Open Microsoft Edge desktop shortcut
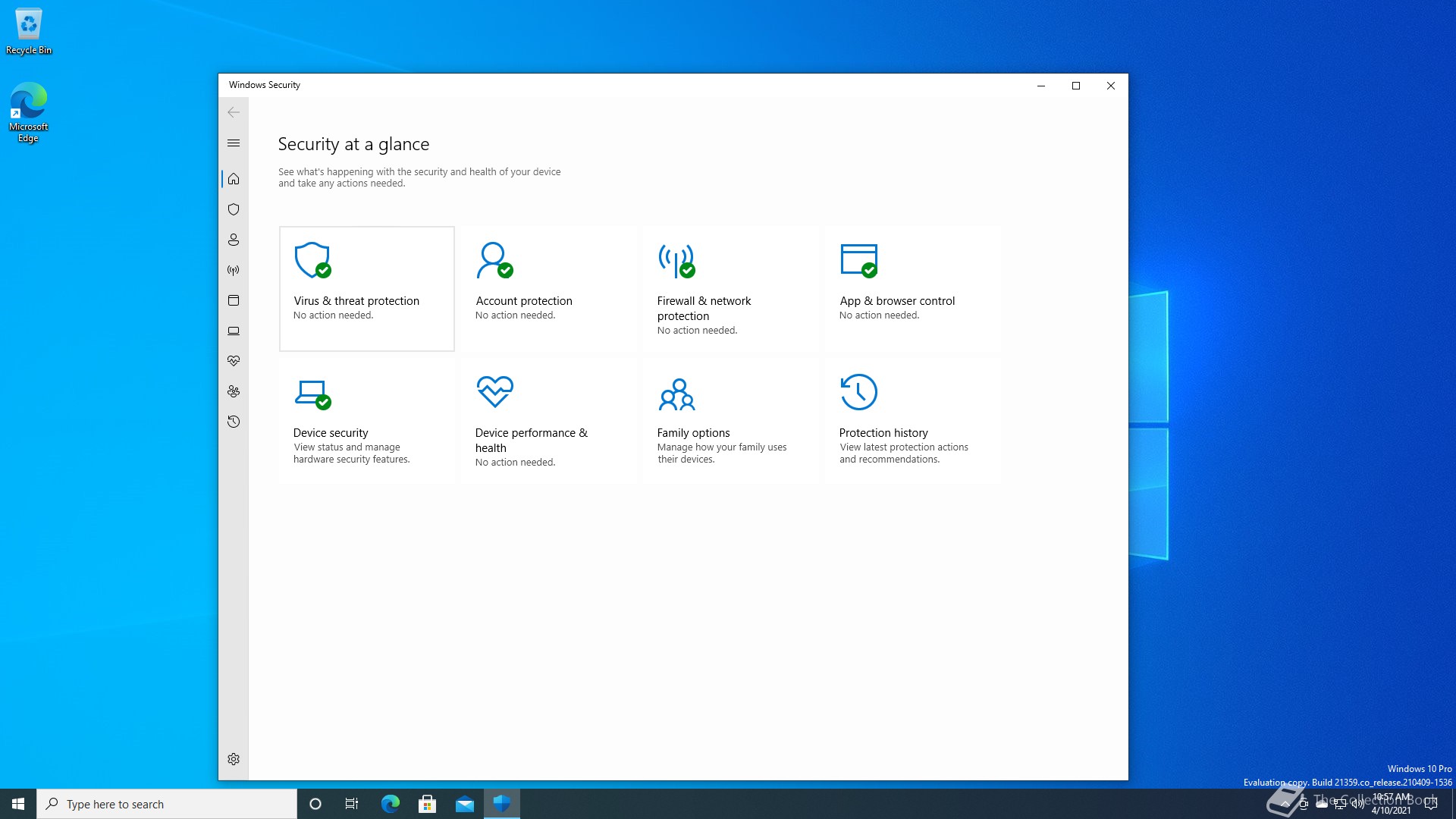 [x=29, y=112]
